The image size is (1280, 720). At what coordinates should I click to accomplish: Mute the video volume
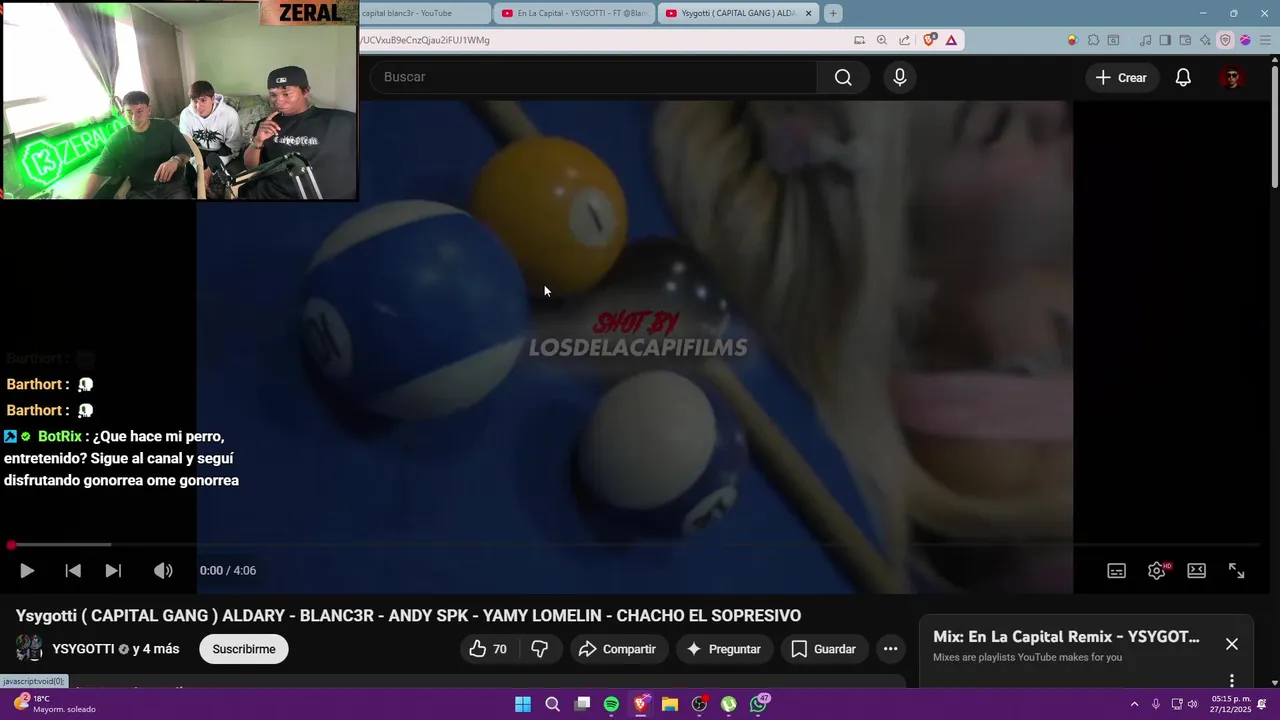[x=163, y=571]
